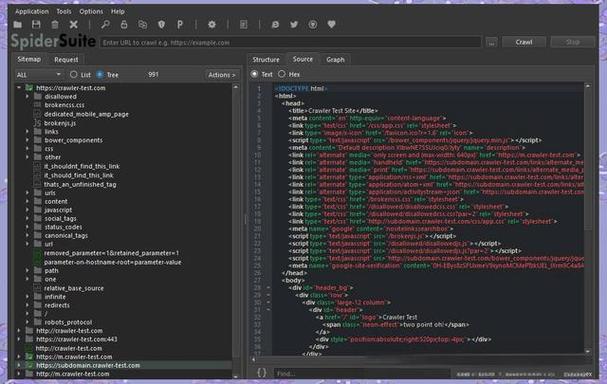Click the Crawl button

[x=524, y=42]
